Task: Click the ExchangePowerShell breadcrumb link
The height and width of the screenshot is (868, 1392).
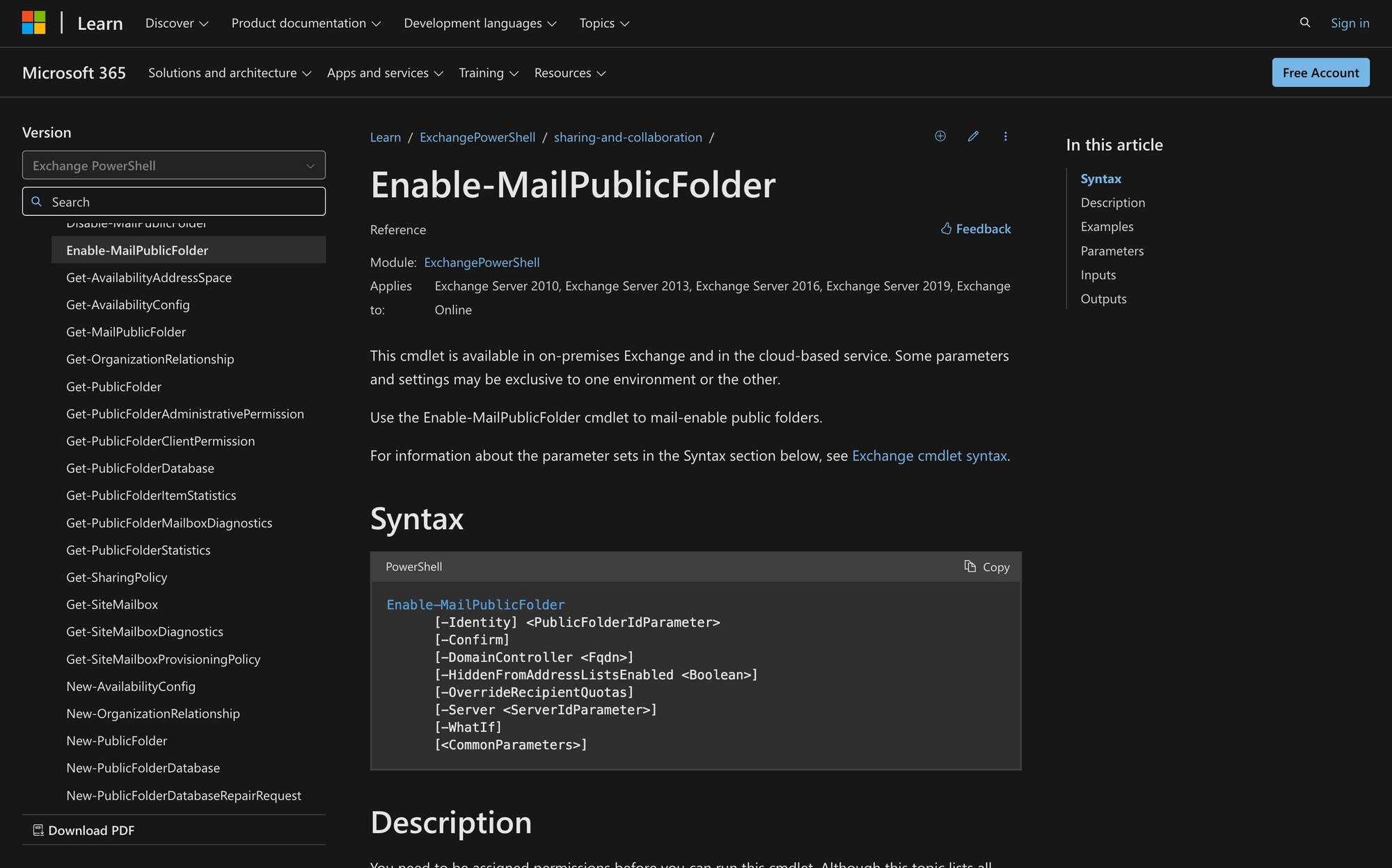Action: (x=477, y=136)
